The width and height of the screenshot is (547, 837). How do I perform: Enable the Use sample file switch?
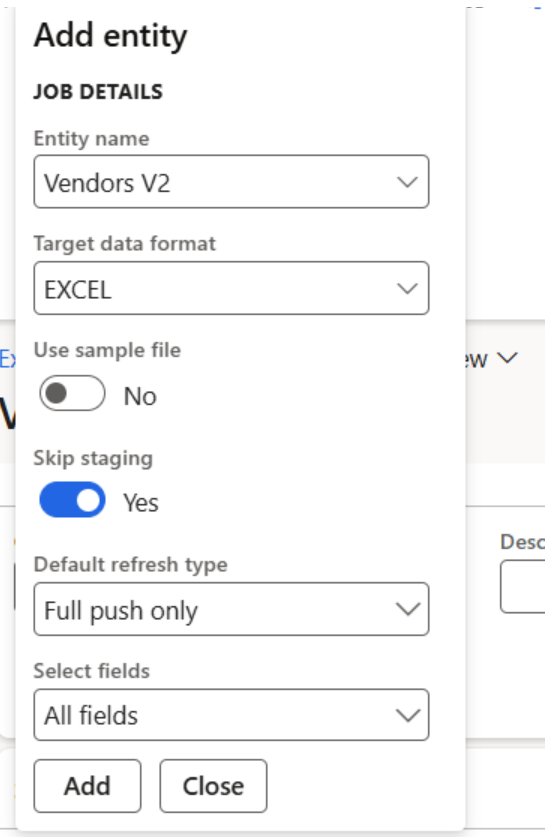click(72, 393)
